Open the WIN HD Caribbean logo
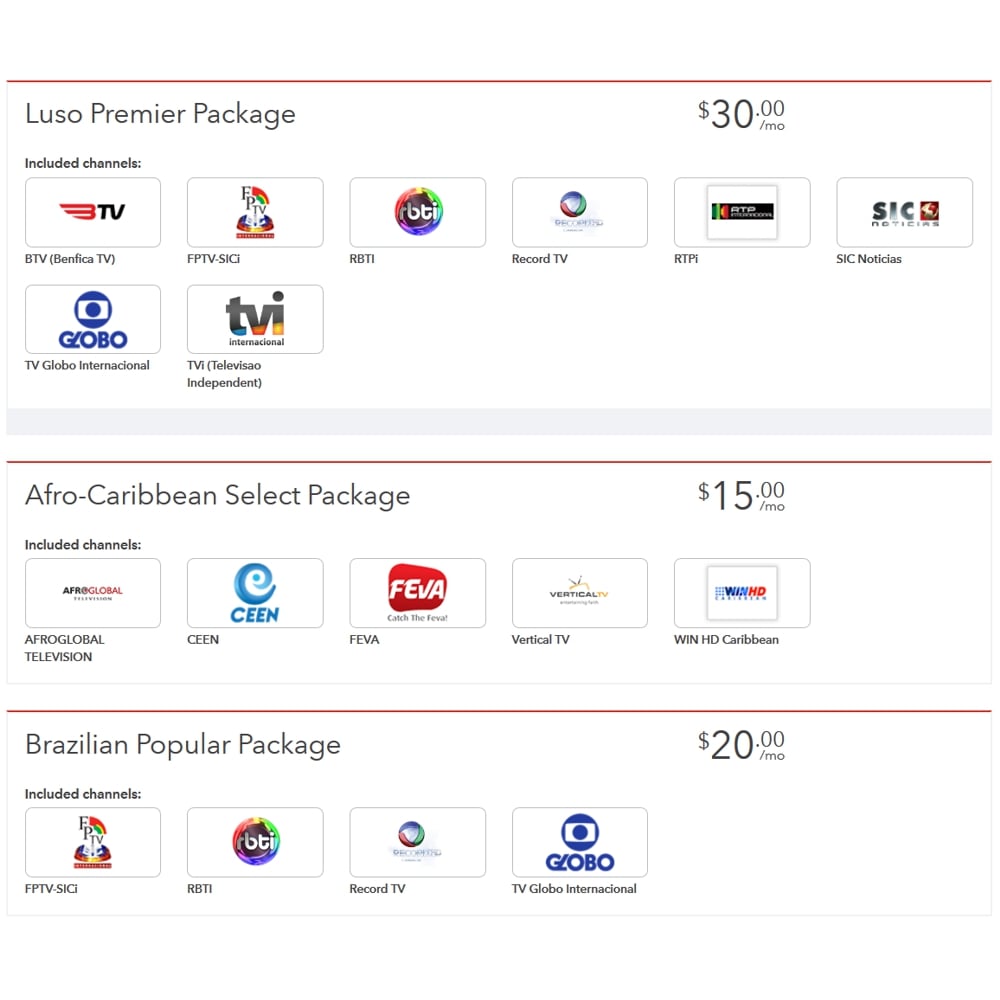 (742, 593)
